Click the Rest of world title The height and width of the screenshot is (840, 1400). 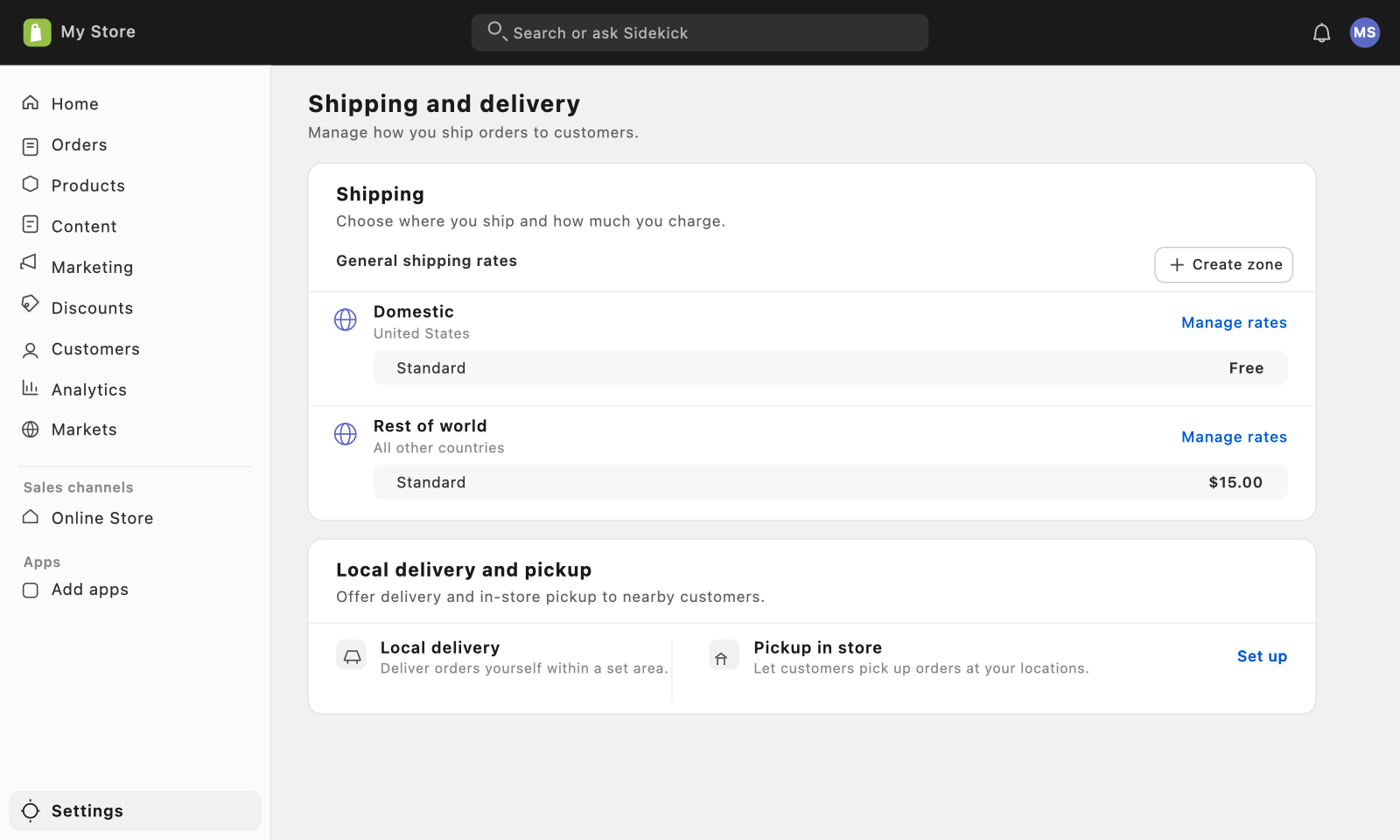[430, 426]
